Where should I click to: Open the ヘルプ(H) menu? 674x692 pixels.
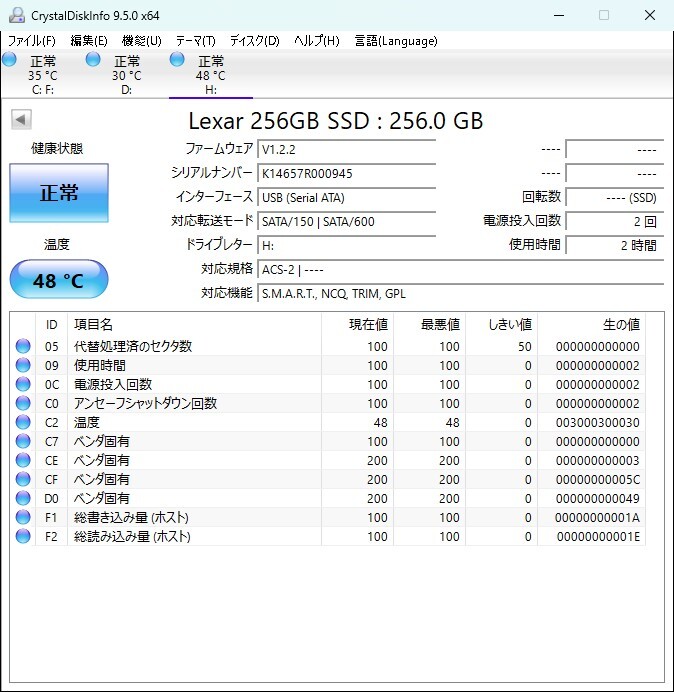point(316,41)
